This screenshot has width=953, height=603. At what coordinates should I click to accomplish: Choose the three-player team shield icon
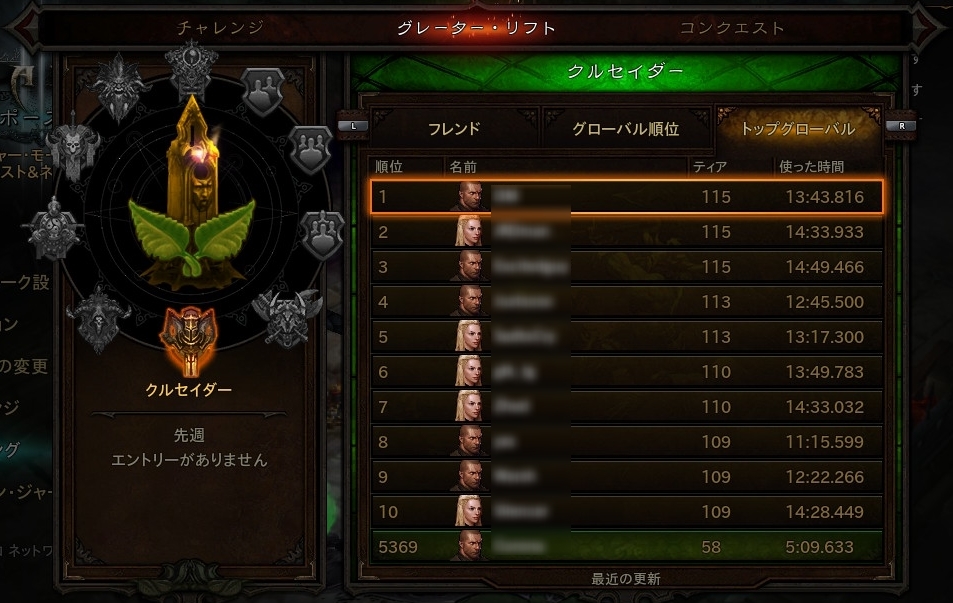(x=311, y=149)
